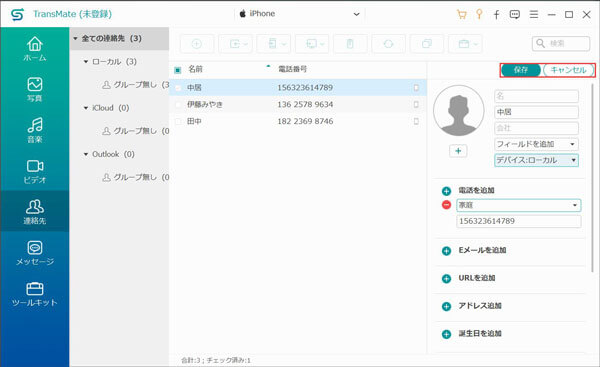Click the TransMate logo icon
Viewport: 600px width, 367px height.
coord(17,15)
